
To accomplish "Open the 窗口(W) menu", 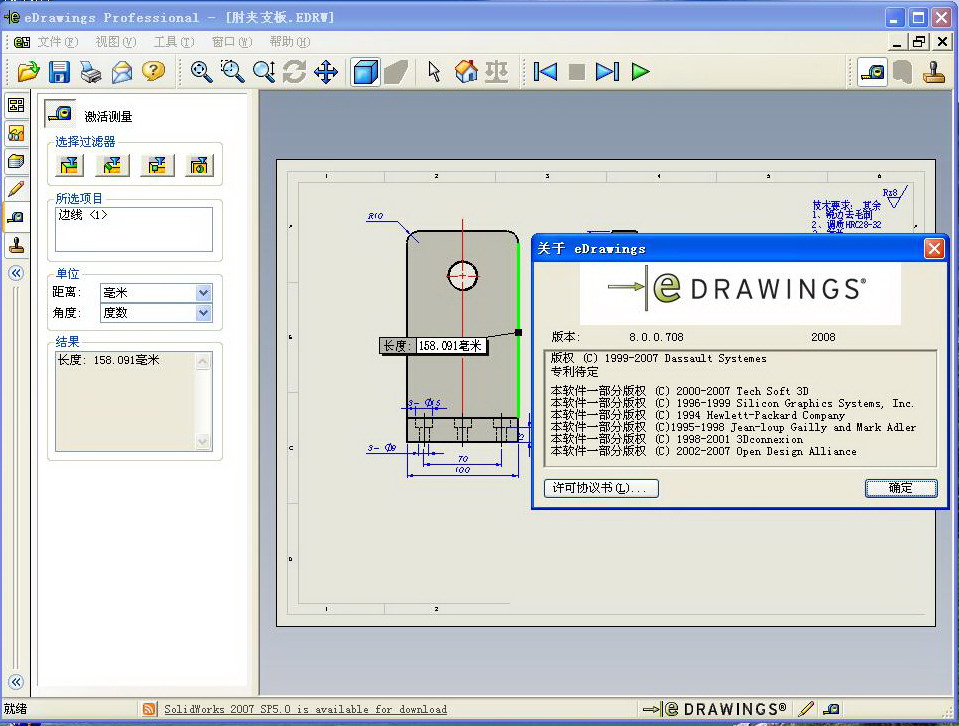I will (232, 42).
